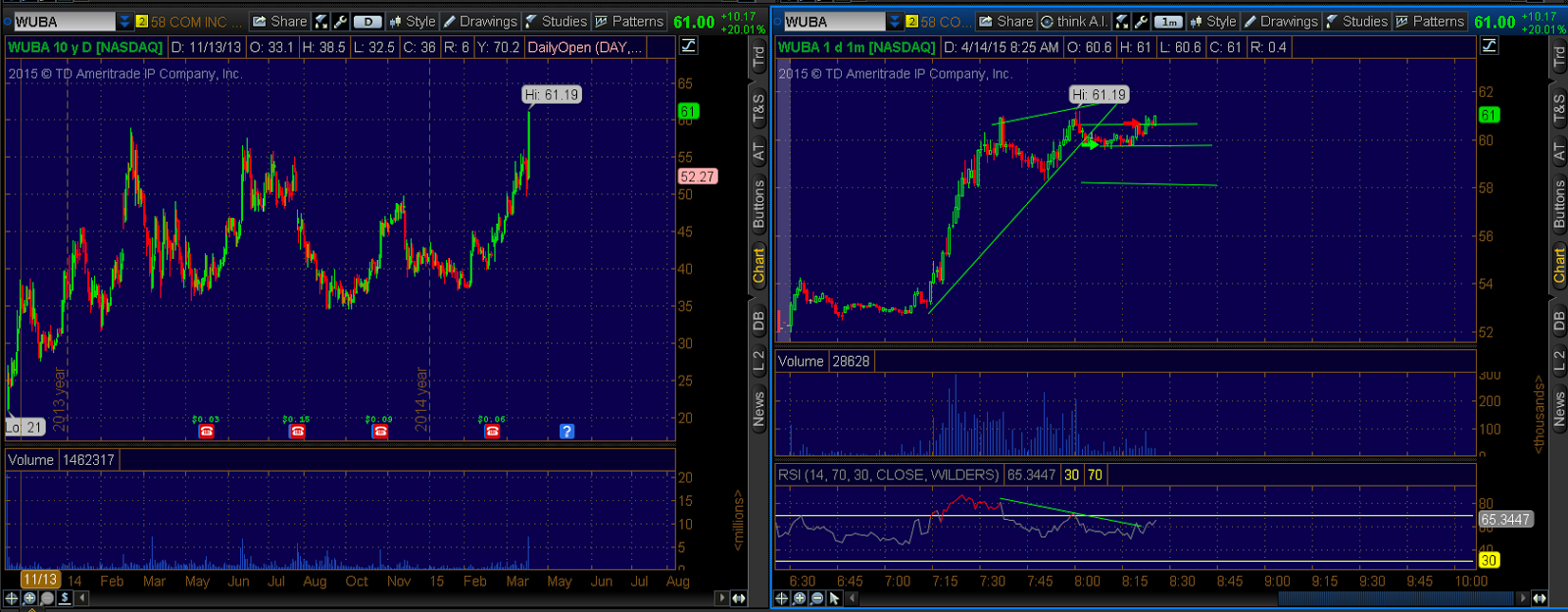
Task: Click fit-width double arrow on right chart
Action: coord(1540,597)
